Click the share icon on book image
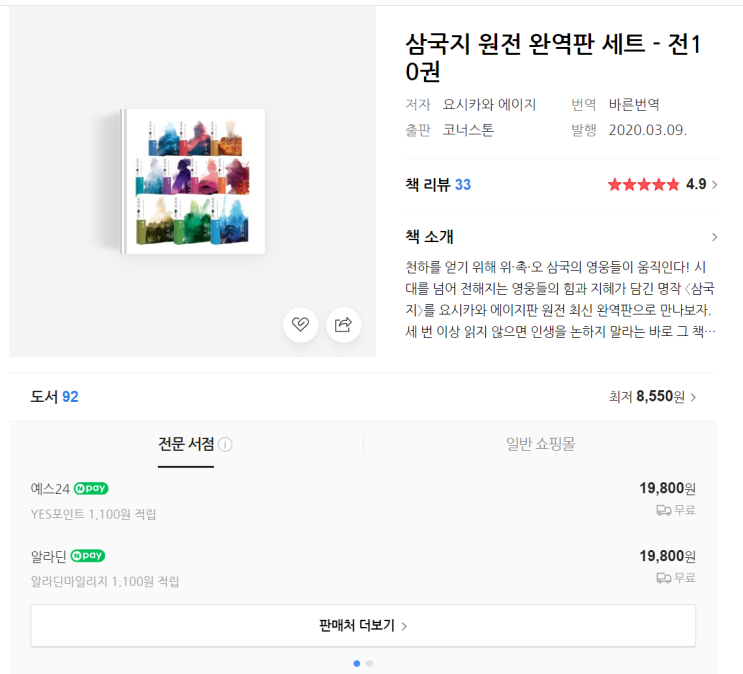Screen dimensions: 743x674 pyautogui.click(x=343, y=324)
